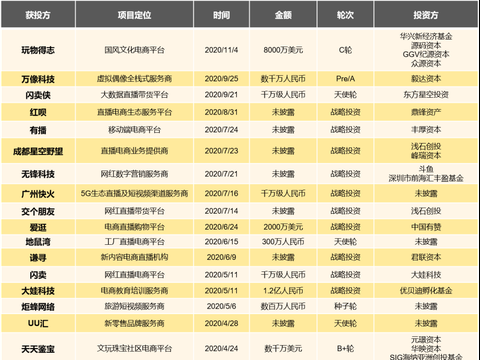480x360 pixels.
Task: Select the 谦寻 company cell
Action: point(38,257)
